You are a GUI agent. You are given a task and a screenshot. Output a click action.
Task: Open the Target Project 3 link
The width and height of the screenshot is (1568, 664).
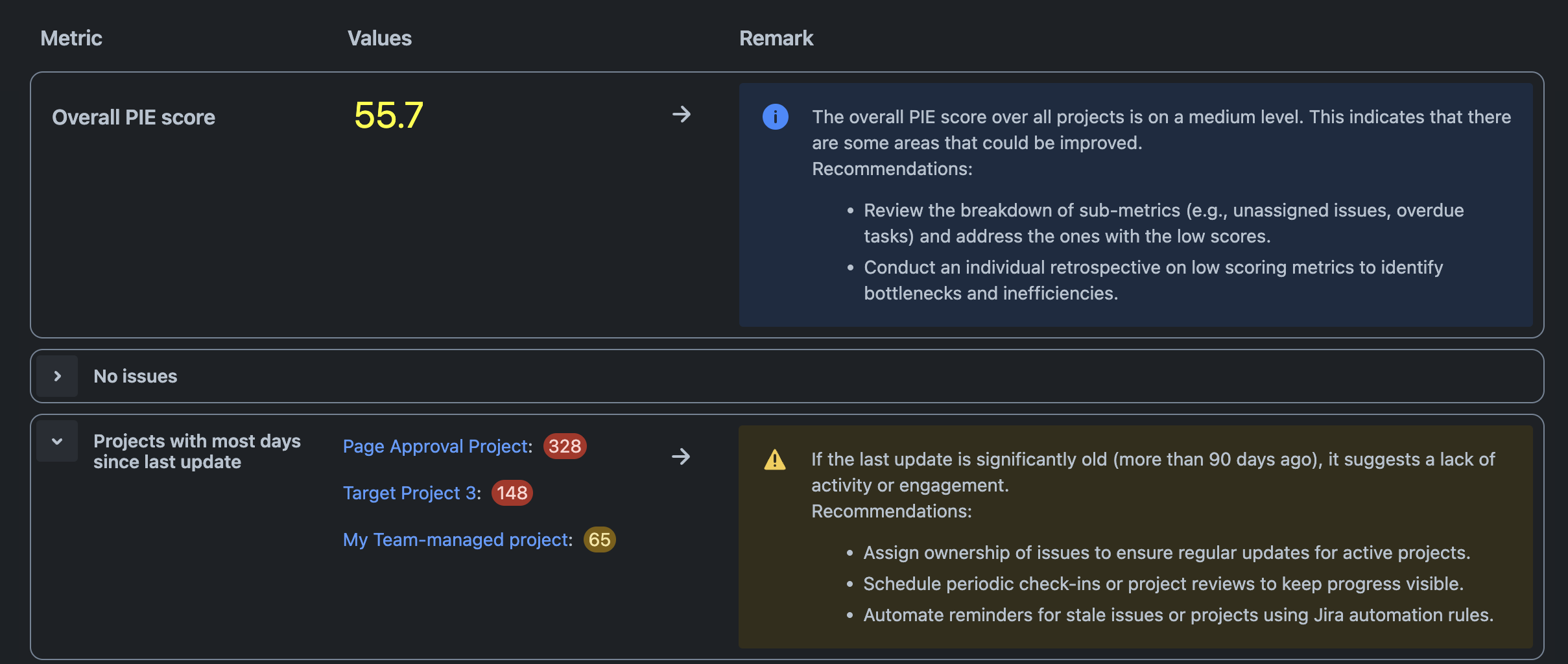tap(410, 493)
